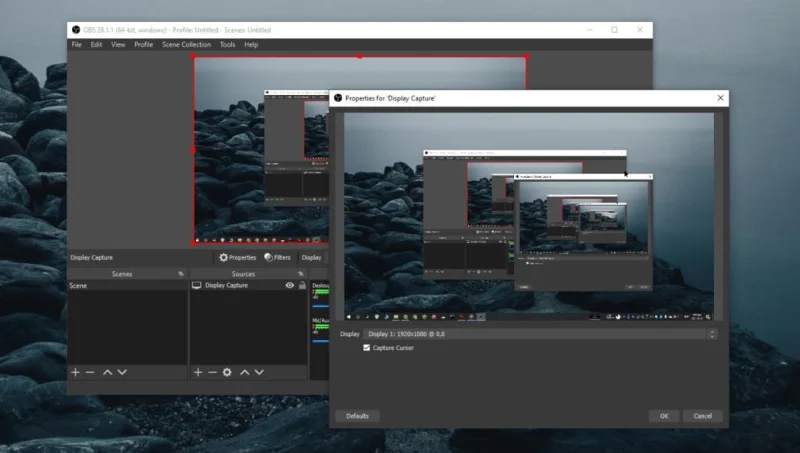The width and height of the screenshot is (800, 453).
Task: Open the Scene Collection menu
Action: 186,45
